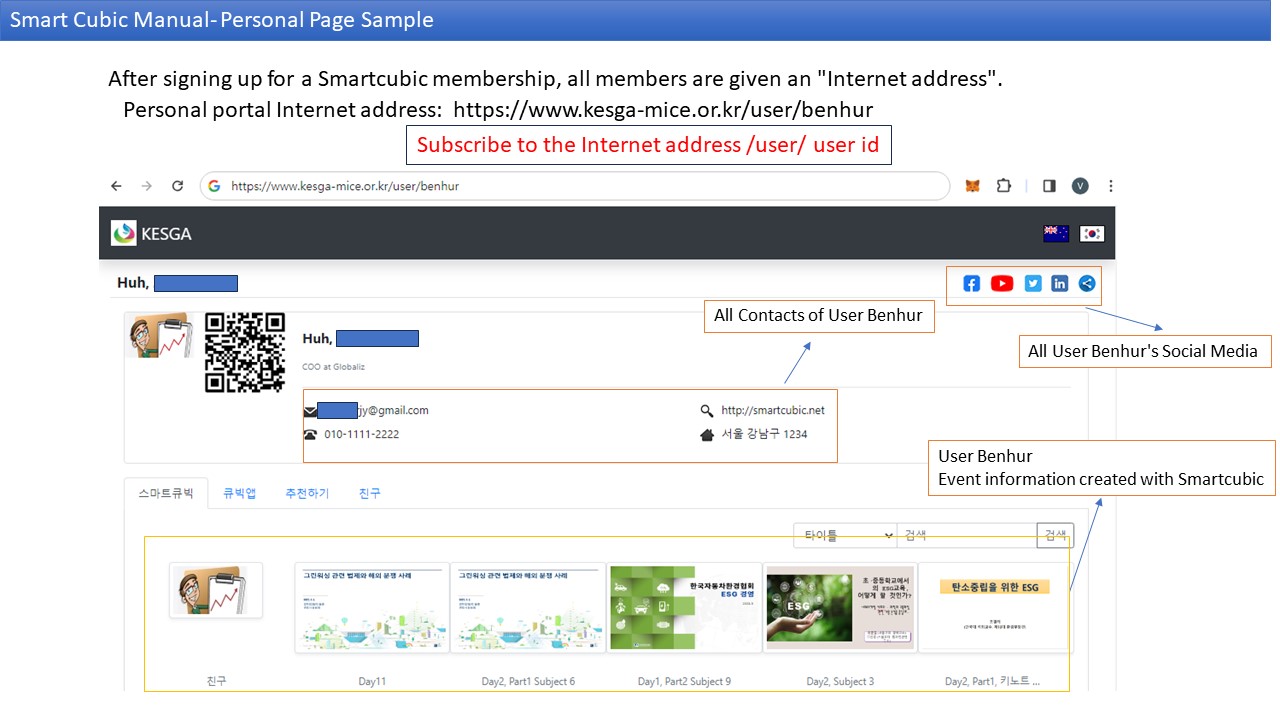The height and width of the screenshot is (720, 1280).
Task: Switch to the 큐빅앱 tab
Action: pyautogui.click(x=239, y=494)
